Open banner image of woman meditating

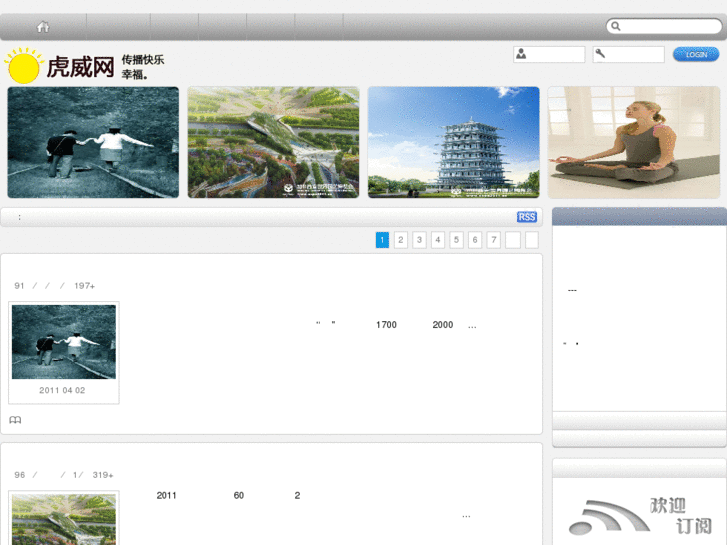[x=634, y=142]
